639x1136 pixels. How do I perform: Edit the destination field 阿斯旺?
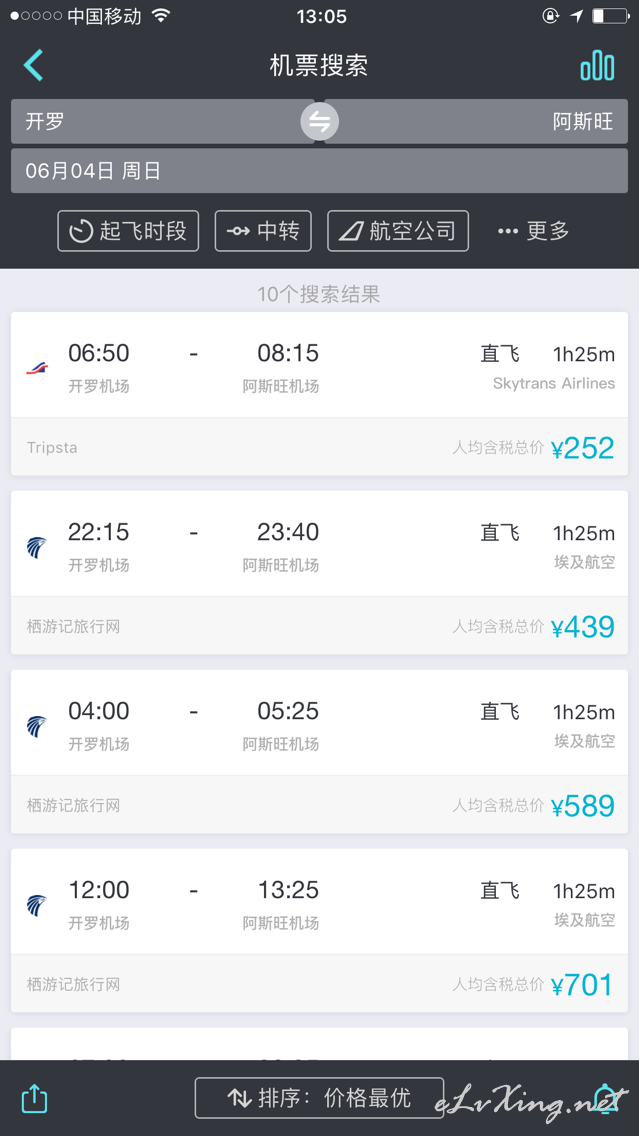pyautogui.click(x=476, y=121)
